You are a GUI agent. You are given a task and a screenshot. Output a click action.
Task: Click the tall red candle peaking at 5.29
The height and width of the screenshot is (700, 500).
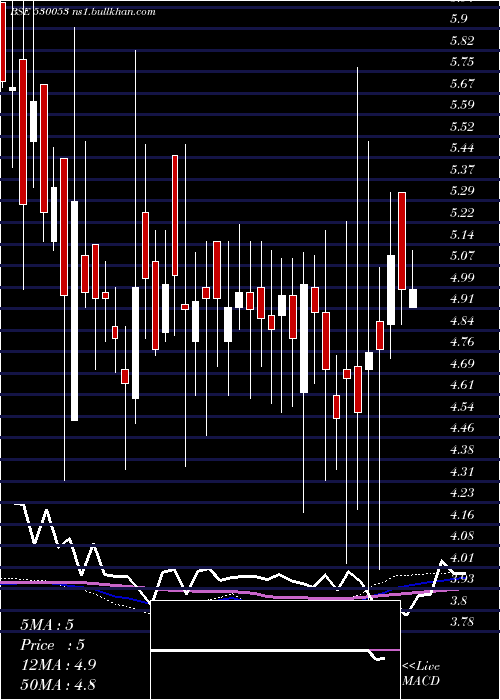pos(402,241)
